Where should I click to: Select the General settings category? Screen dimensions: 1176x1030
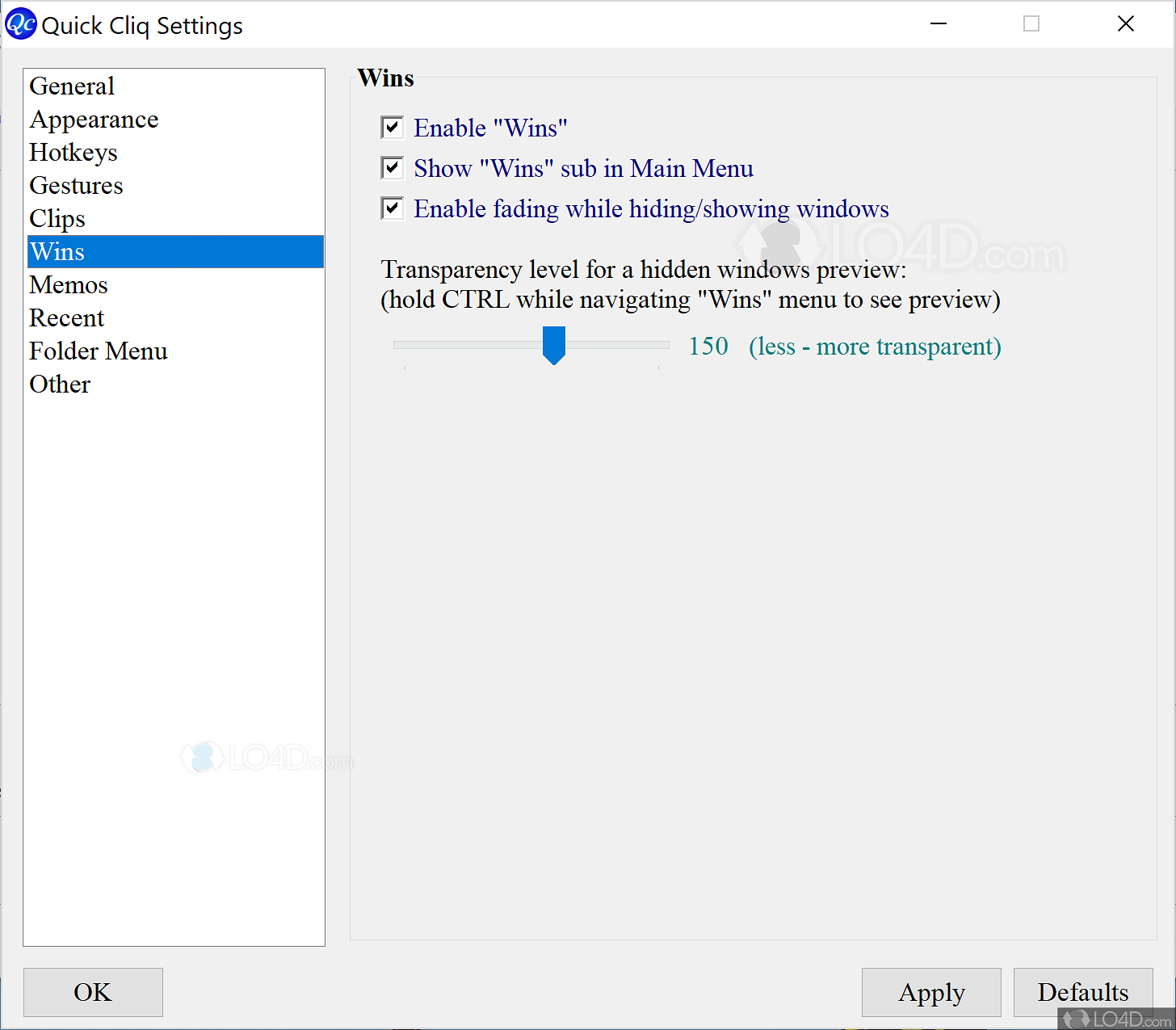pos(72,86)
